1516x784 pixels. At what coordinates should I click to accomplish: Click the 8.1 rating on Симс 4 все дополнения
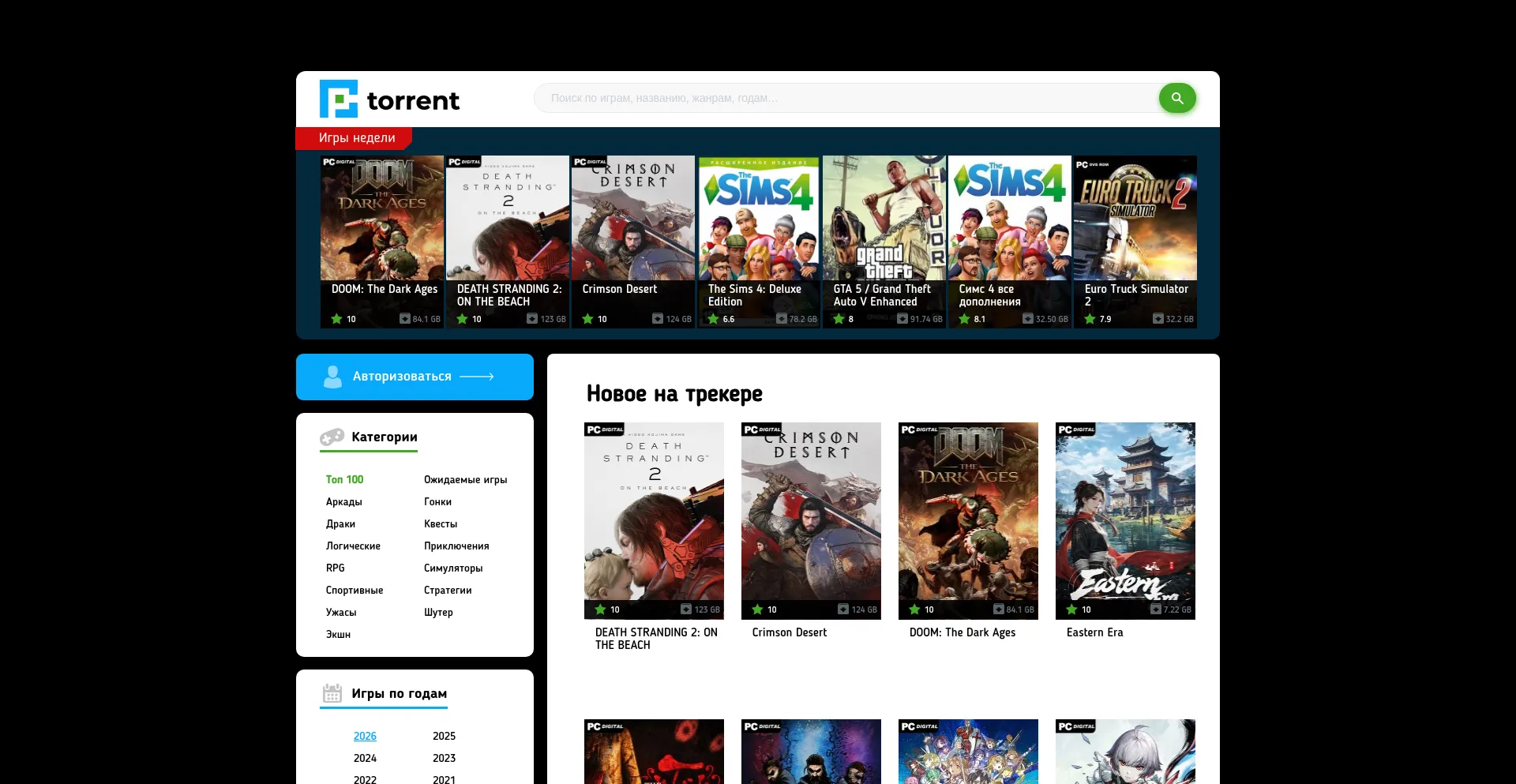[x=979, y=319]
